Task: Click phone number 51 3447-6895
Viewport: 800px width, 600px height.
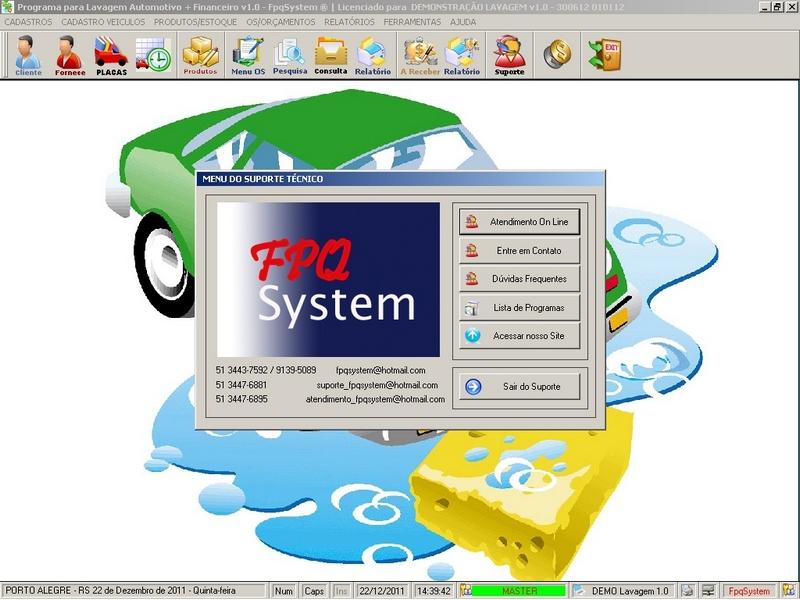Action: click(x=241, y=399)
